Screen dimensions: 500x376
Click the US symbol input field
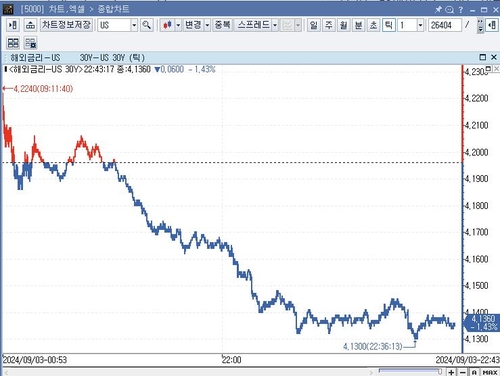114,25
